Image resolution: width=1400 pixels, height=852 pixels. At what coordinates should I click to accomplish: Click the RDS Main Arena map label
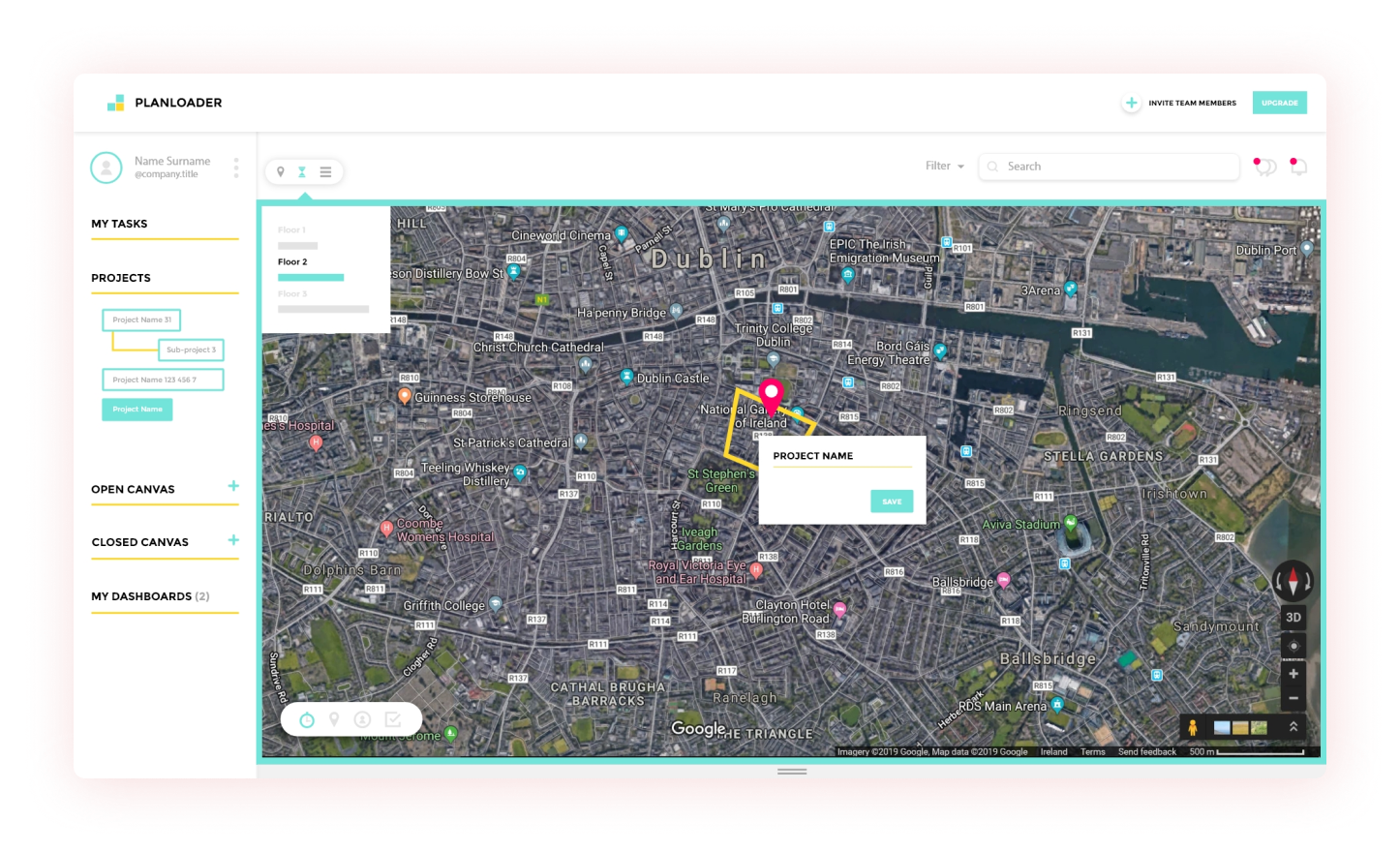tap(1002, 707)
